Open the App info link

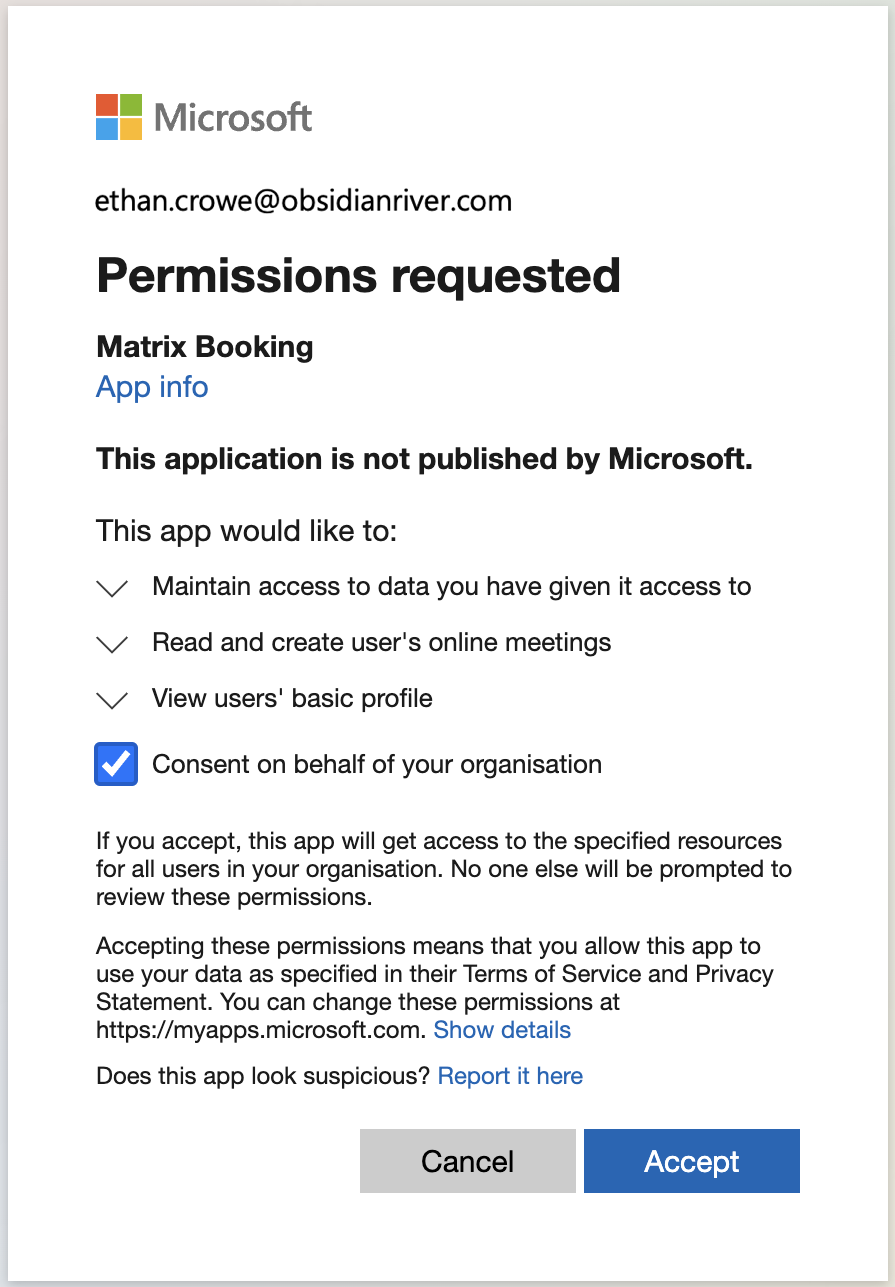(152, 387)
